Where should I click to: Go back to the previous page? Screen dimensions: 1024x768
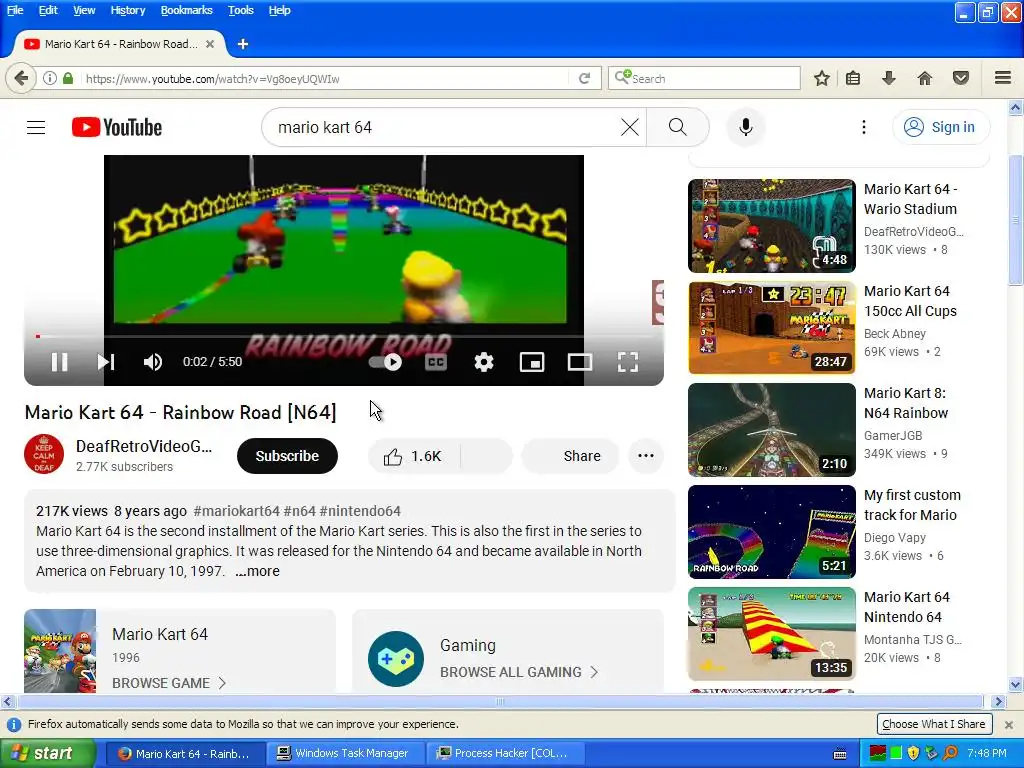21,78
